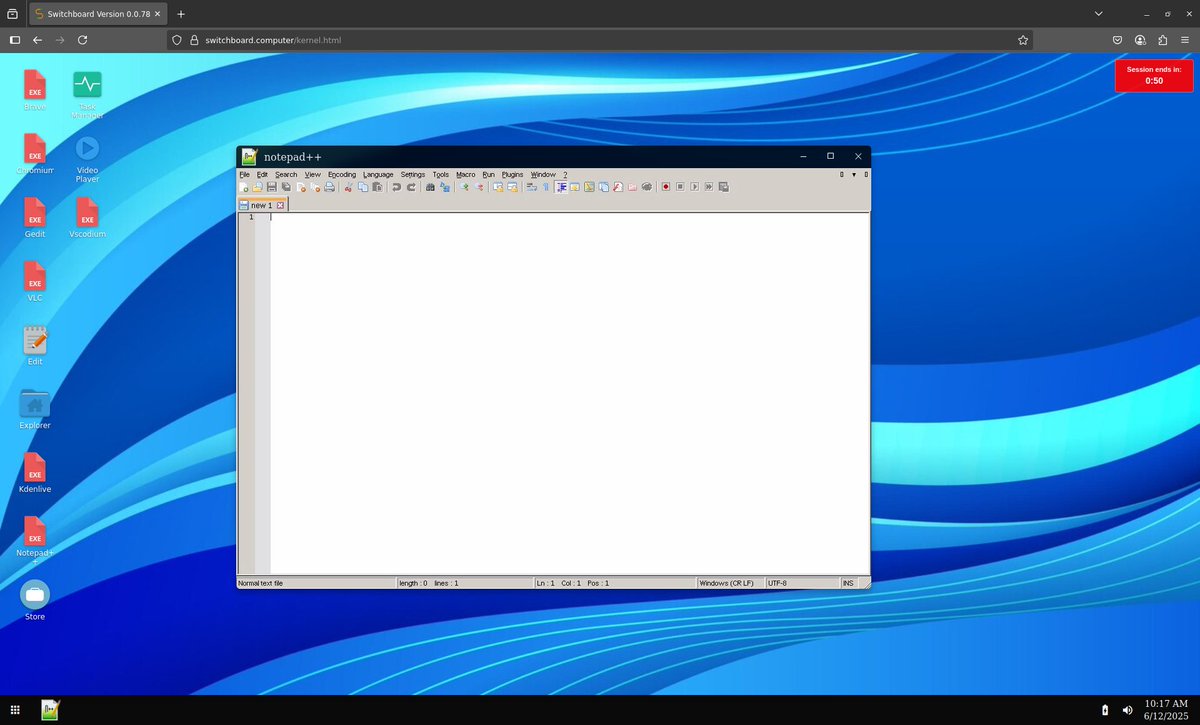Open the Macro menu
Screen dimensions: 1200x725
point(466,174)
